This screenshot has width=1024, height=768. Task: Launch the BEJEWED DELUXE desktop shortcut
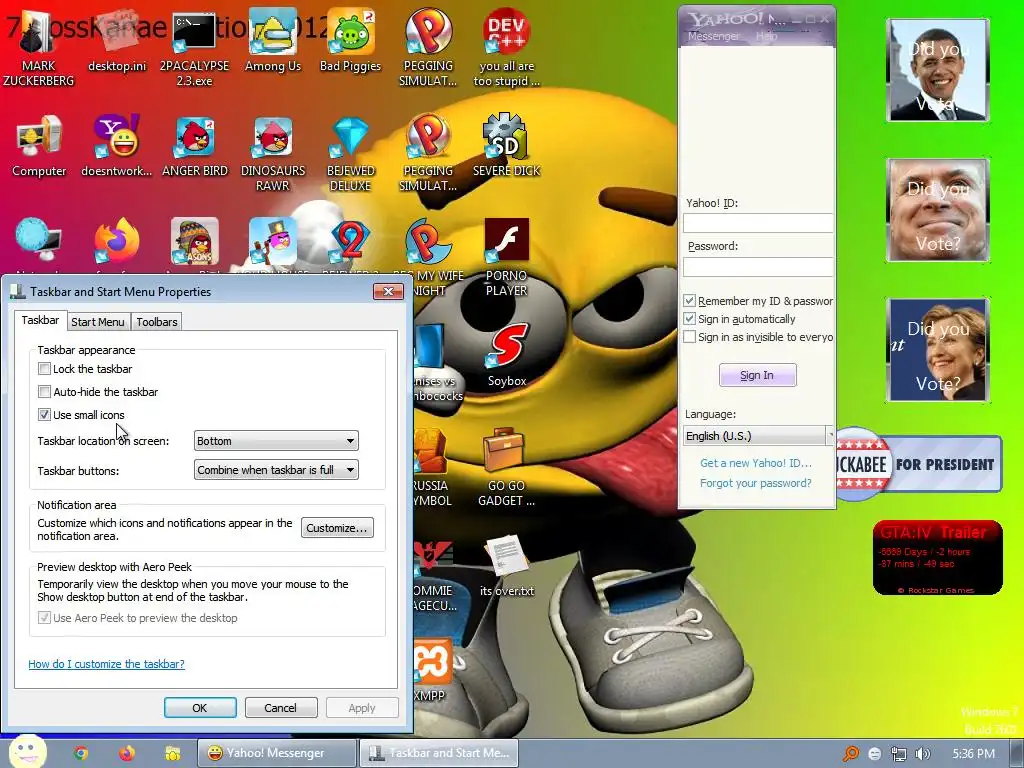coord(351,154)
